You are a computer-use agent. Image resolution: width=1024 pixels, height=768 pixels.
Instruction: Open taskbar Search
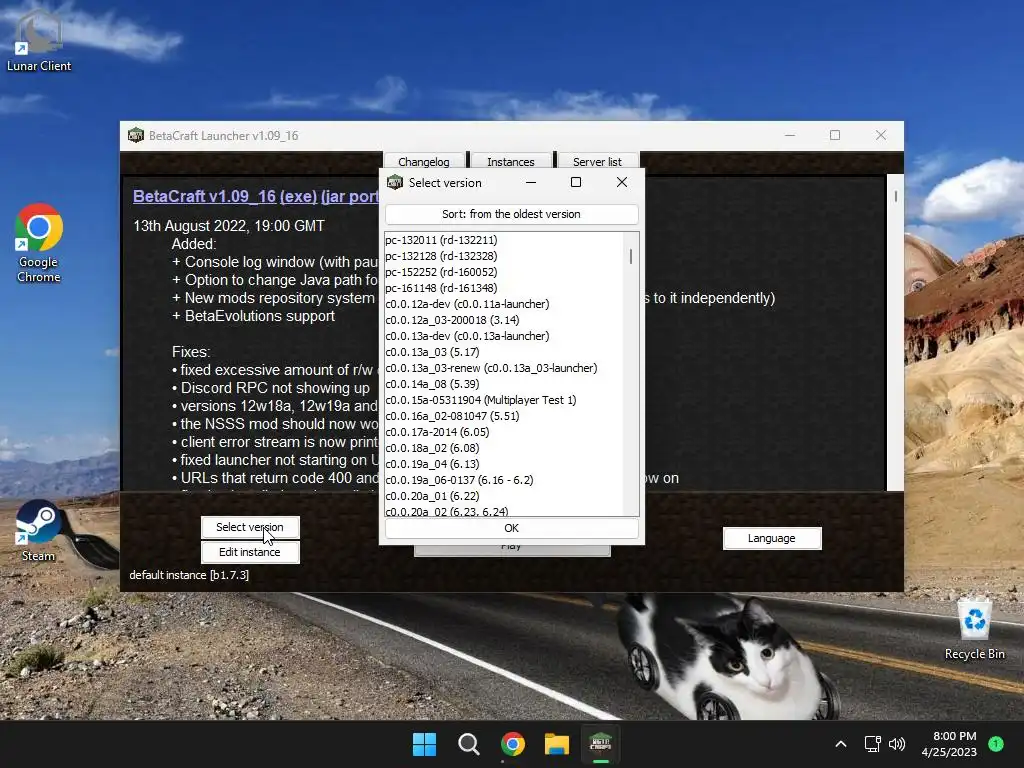pyautogui.click(x=469, y=744)
